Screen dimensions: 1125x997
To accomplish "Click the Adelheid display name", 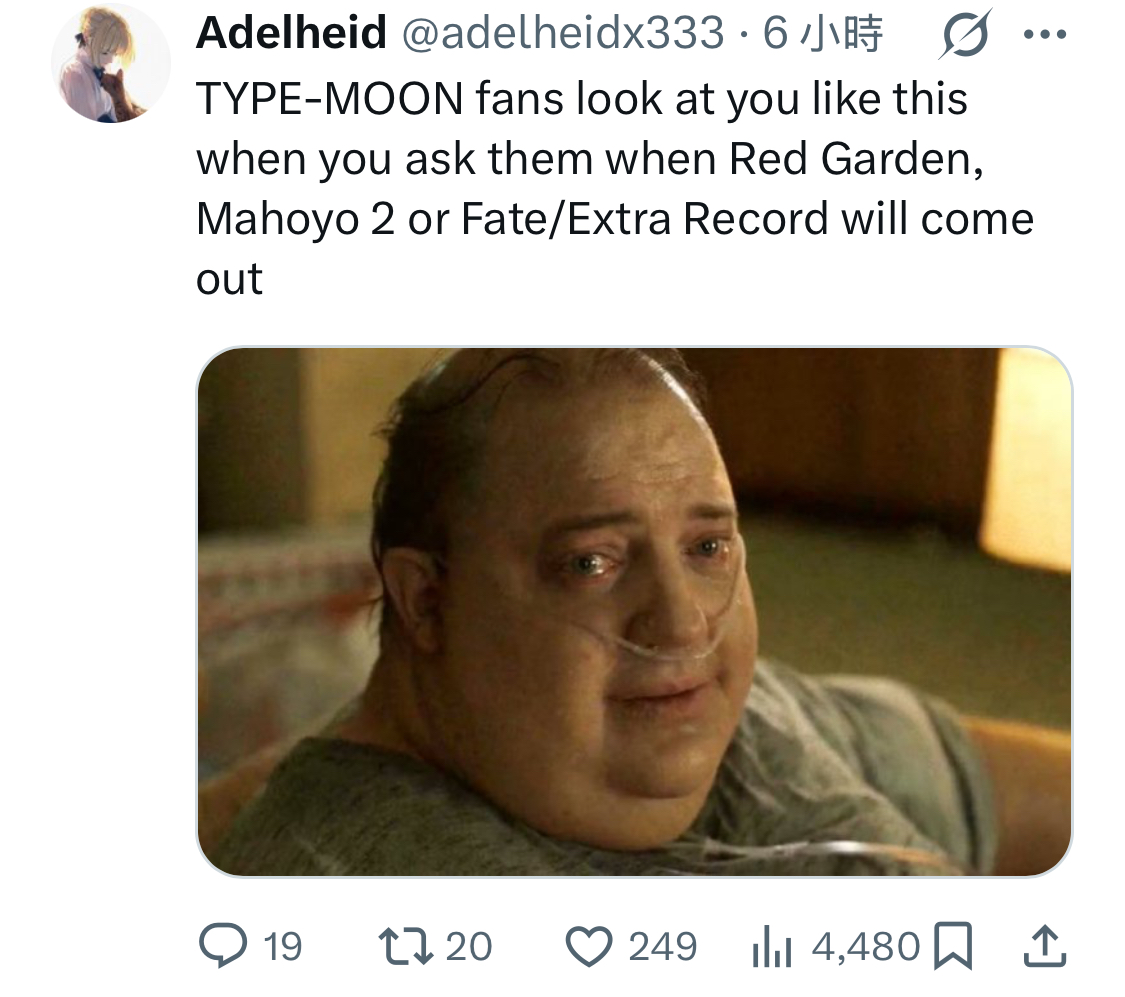I will 291,33.
